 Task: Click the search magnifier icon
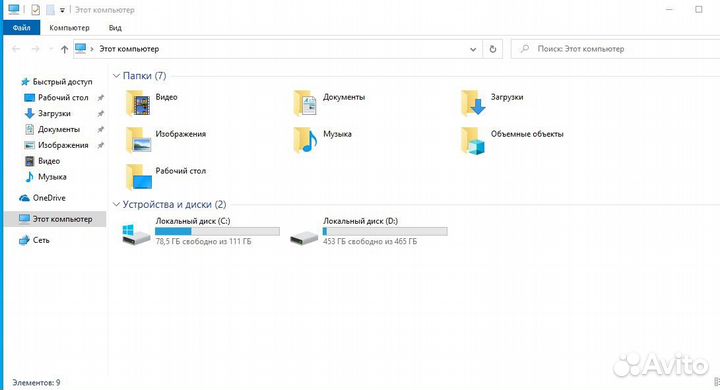point(525,48)
